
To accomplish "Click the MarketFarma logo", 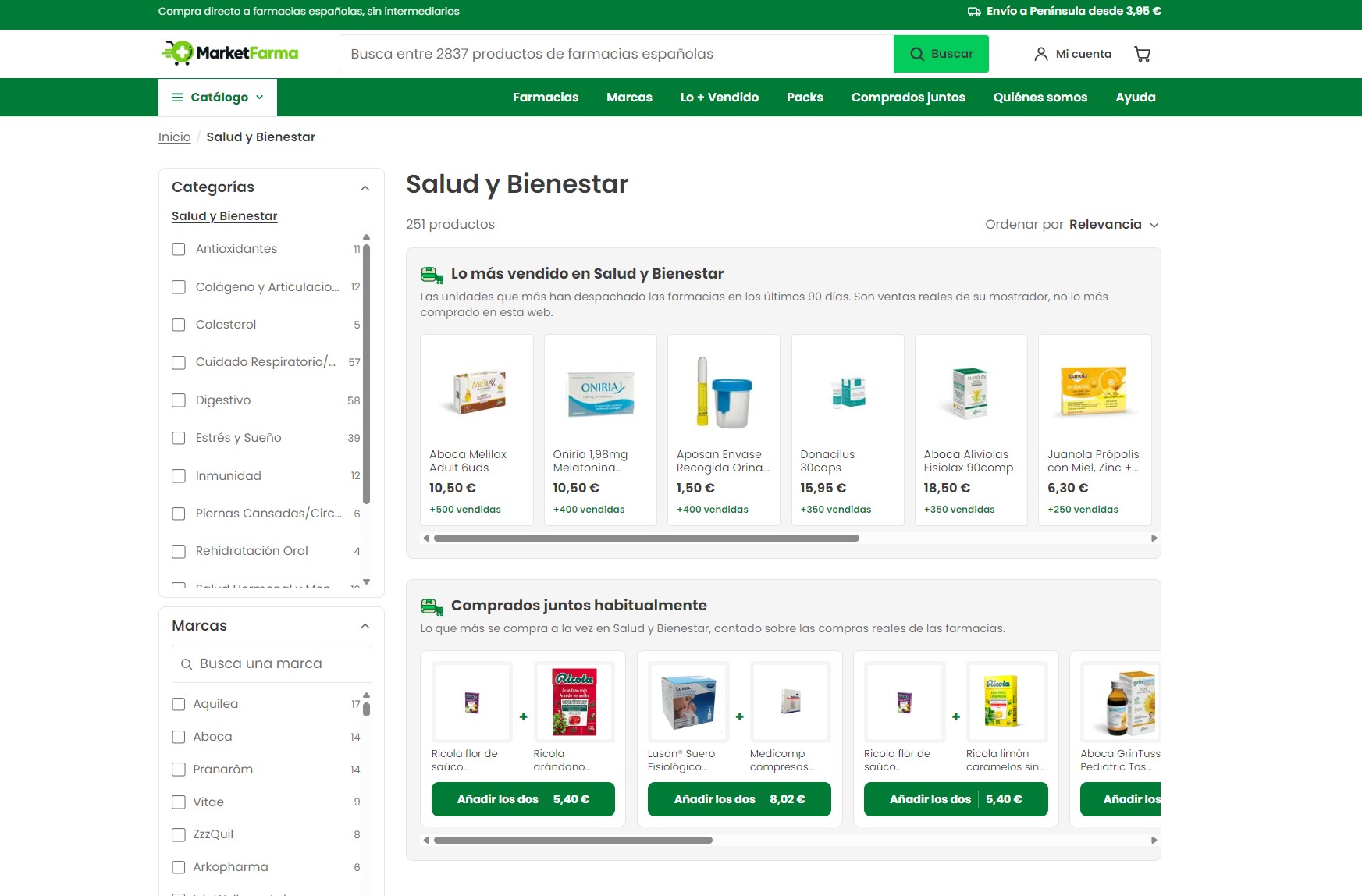I will point(229,53).
